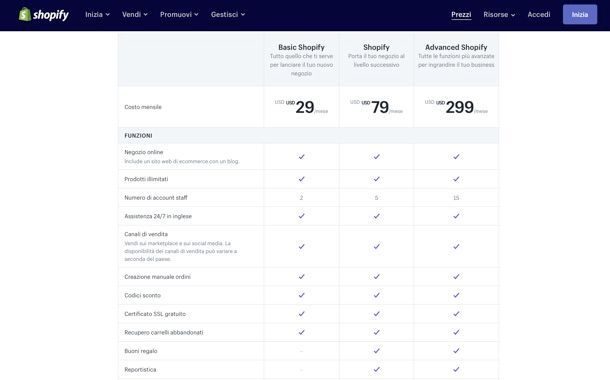The height and width of the screenshot is (380, 610).
Task: Expand the Inizia dropdown menu
Action: (x=97, y=14)
